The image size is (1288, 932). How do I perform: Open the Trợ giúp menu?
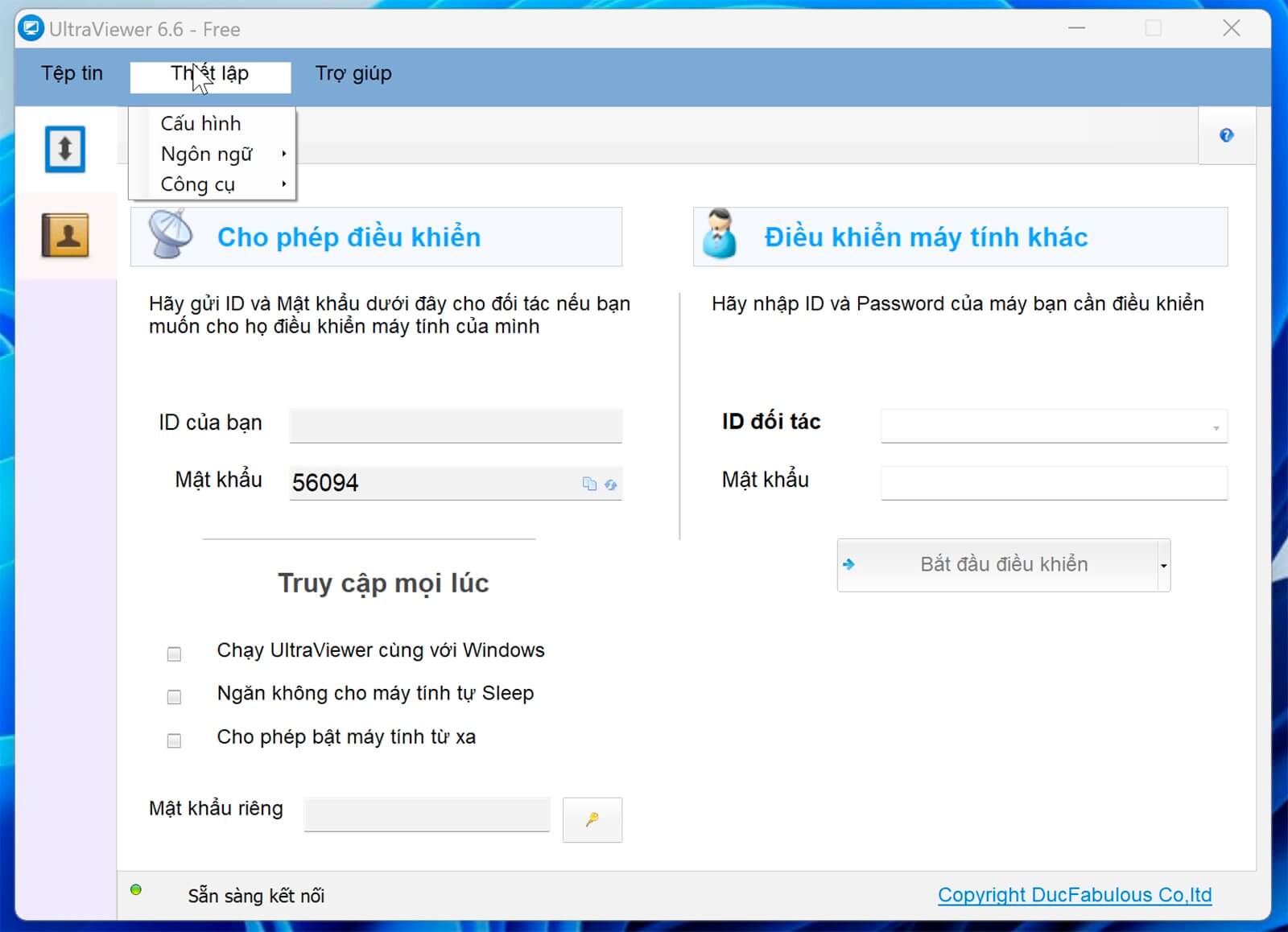click(x=353, y=73)
